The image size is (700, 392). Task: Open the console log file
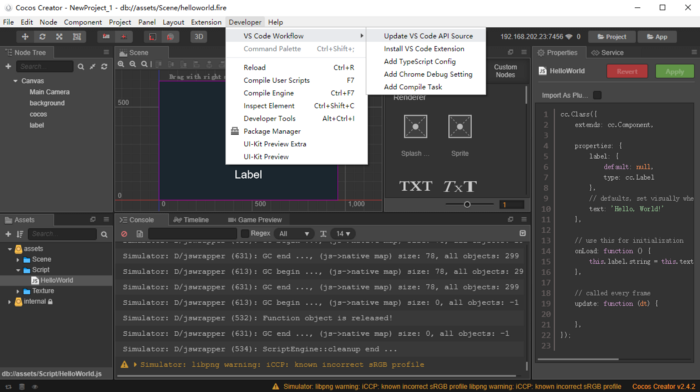pyautogui.click(x=140, y=234)
